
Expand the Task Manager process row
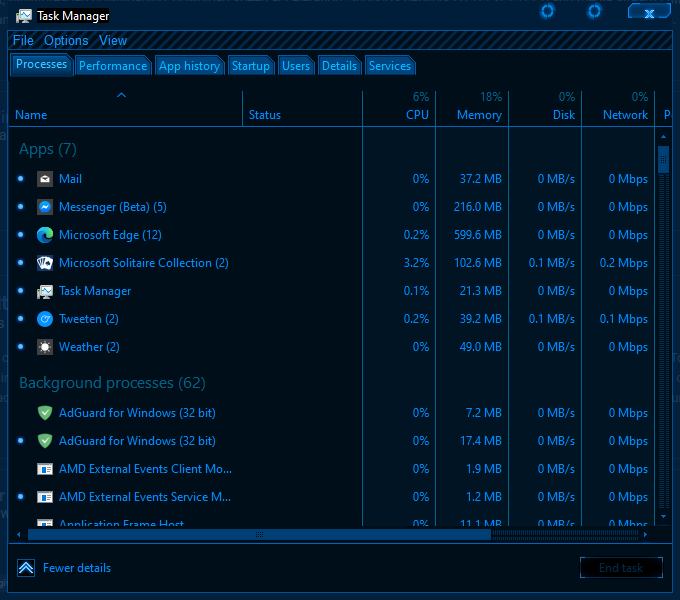point(20,291)
